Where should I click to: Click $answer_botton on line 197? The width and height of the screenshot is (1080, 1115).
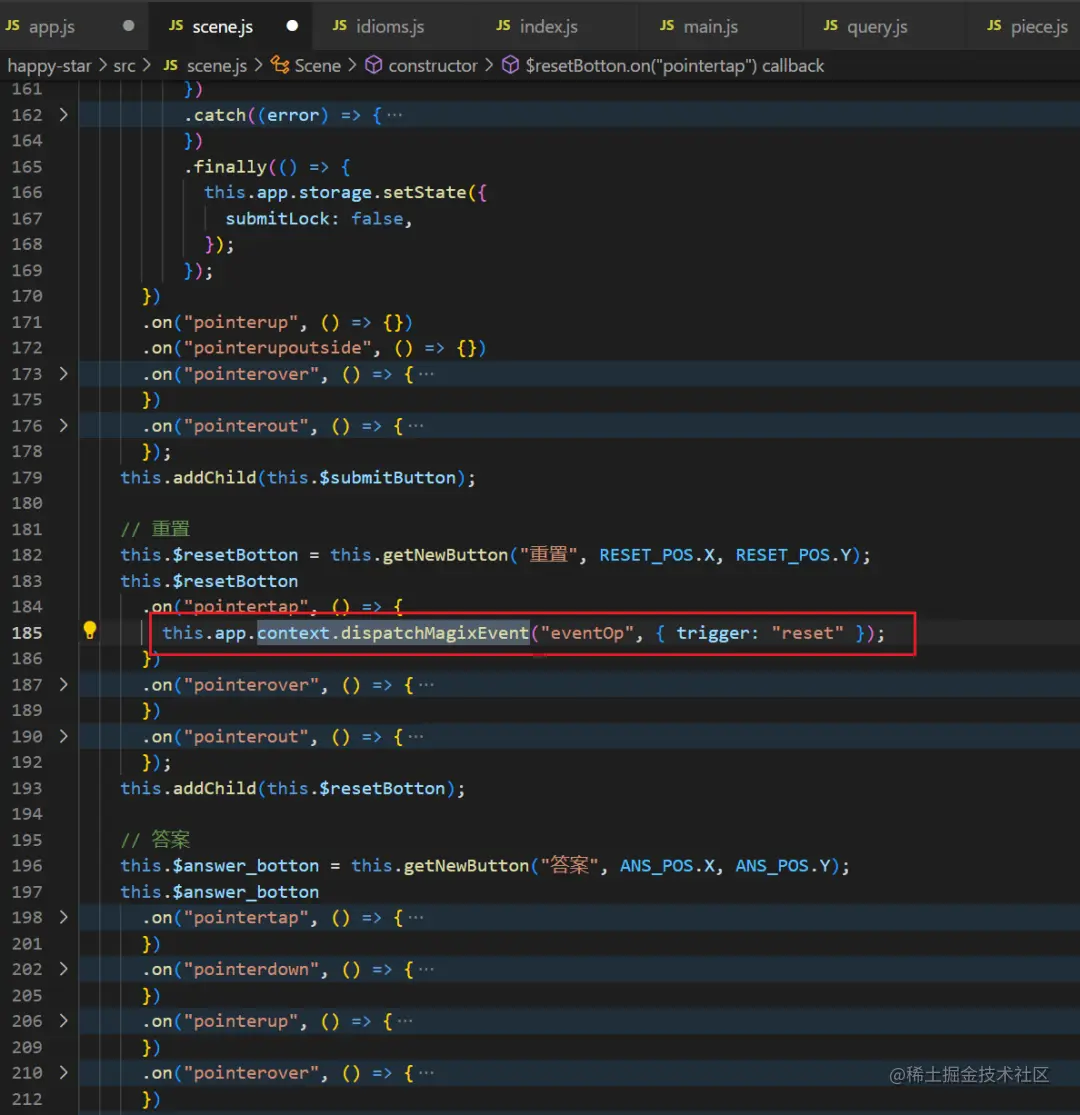point(245,892)
